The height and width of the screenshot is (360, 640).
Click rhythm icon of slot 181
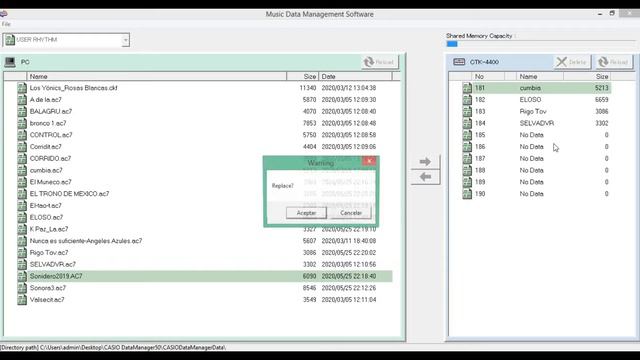tap(467, 88)
